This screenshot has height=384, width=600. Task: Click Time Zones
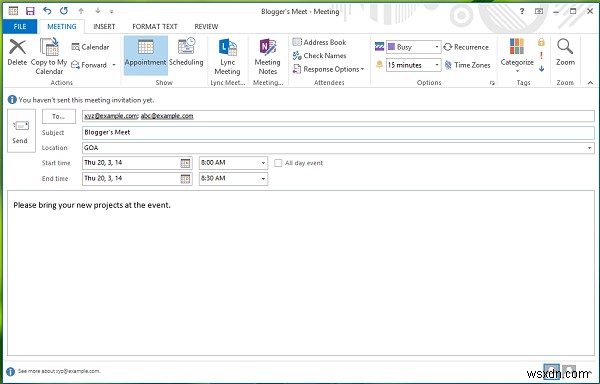pyautogui.click(x=467, y=65)
